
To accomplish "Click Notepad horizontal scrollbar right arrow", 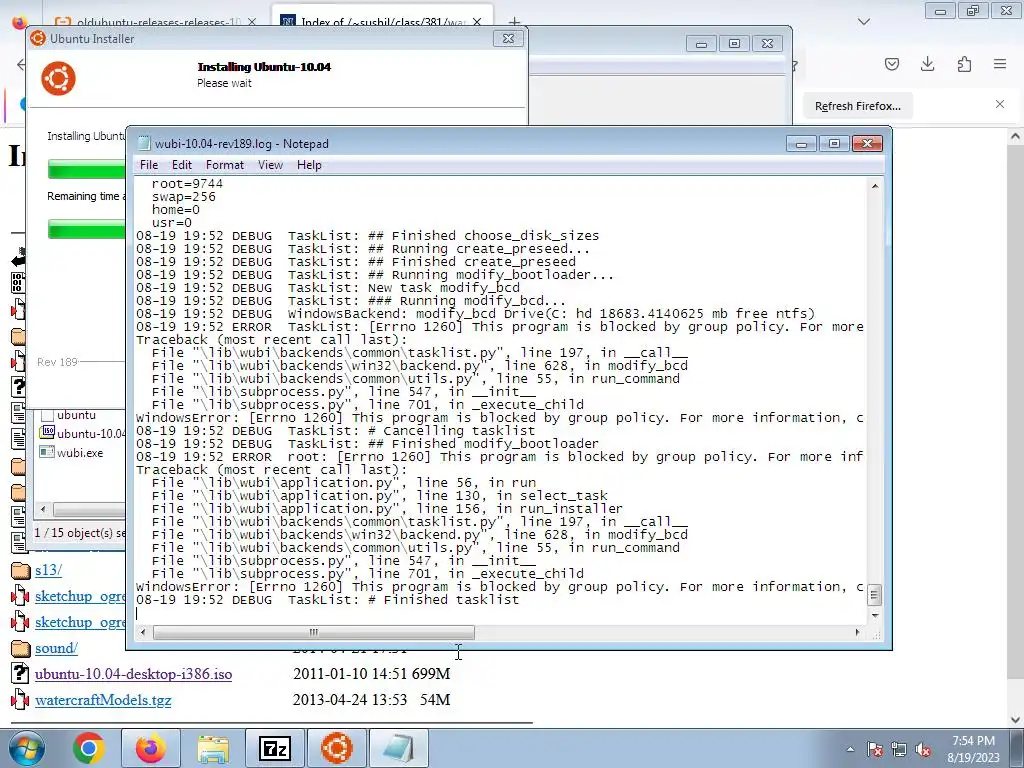I will click(857, 632).
